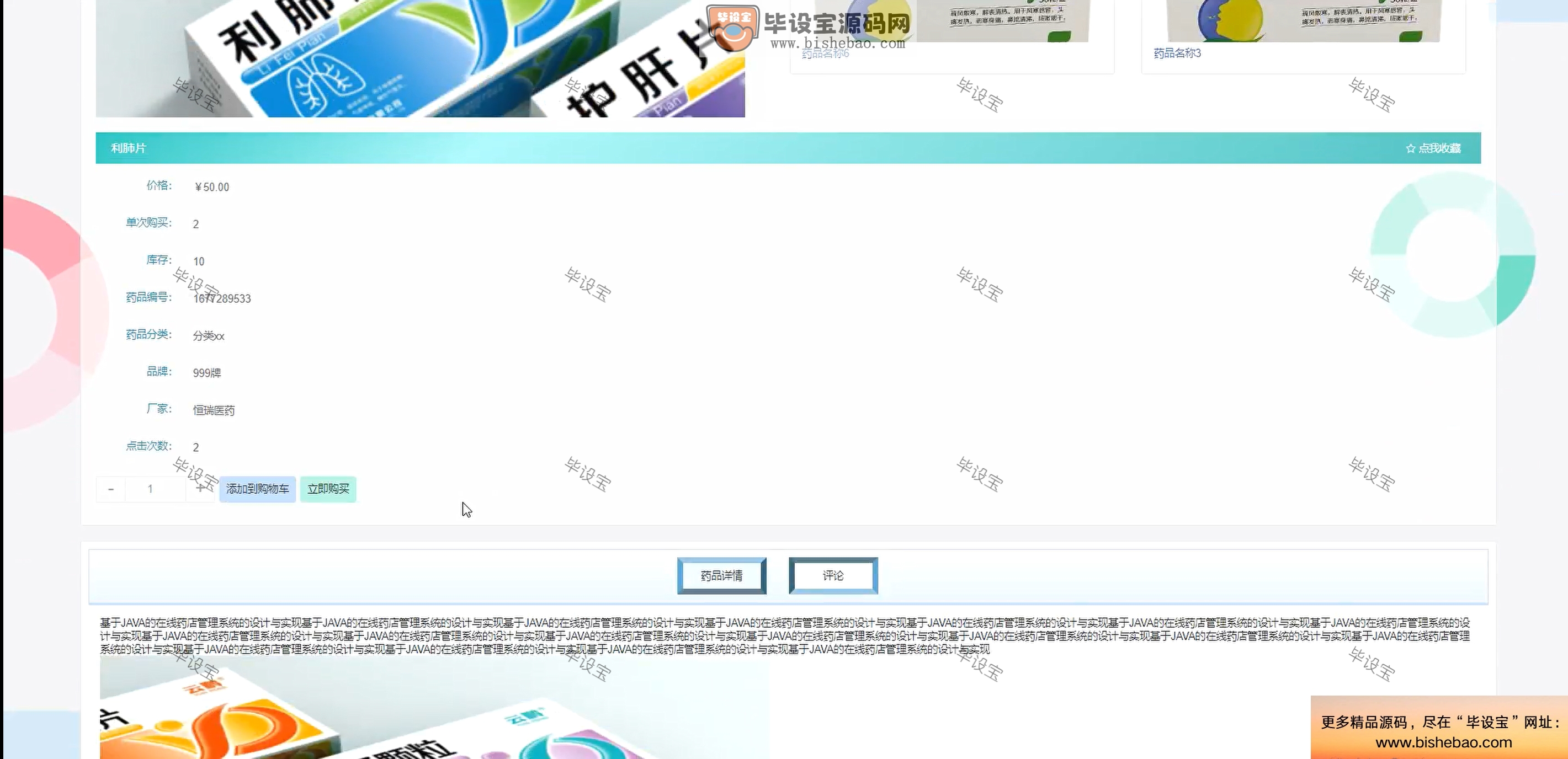Click the 药品编号 label
This screenshot has width=1568, height=759.
pos(149,297)
